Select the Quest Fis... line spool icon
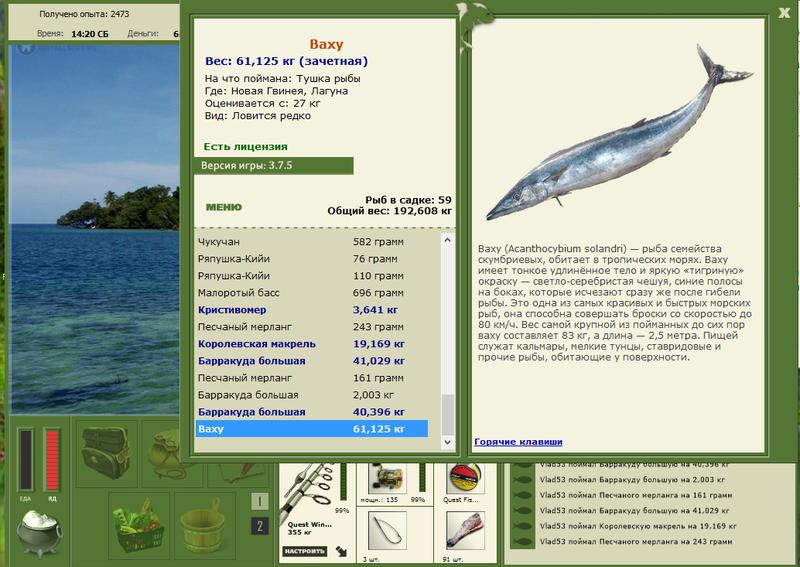The width and height of the screenshot is (800, 567). point(465,479)
